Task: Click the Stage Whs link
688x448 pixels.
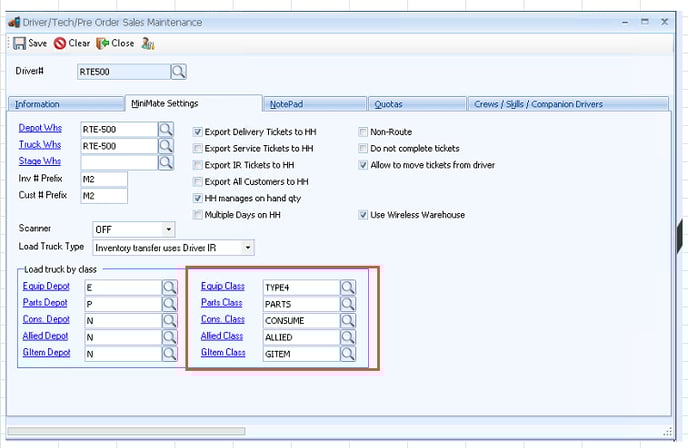Action: click(x=40, y=161)
